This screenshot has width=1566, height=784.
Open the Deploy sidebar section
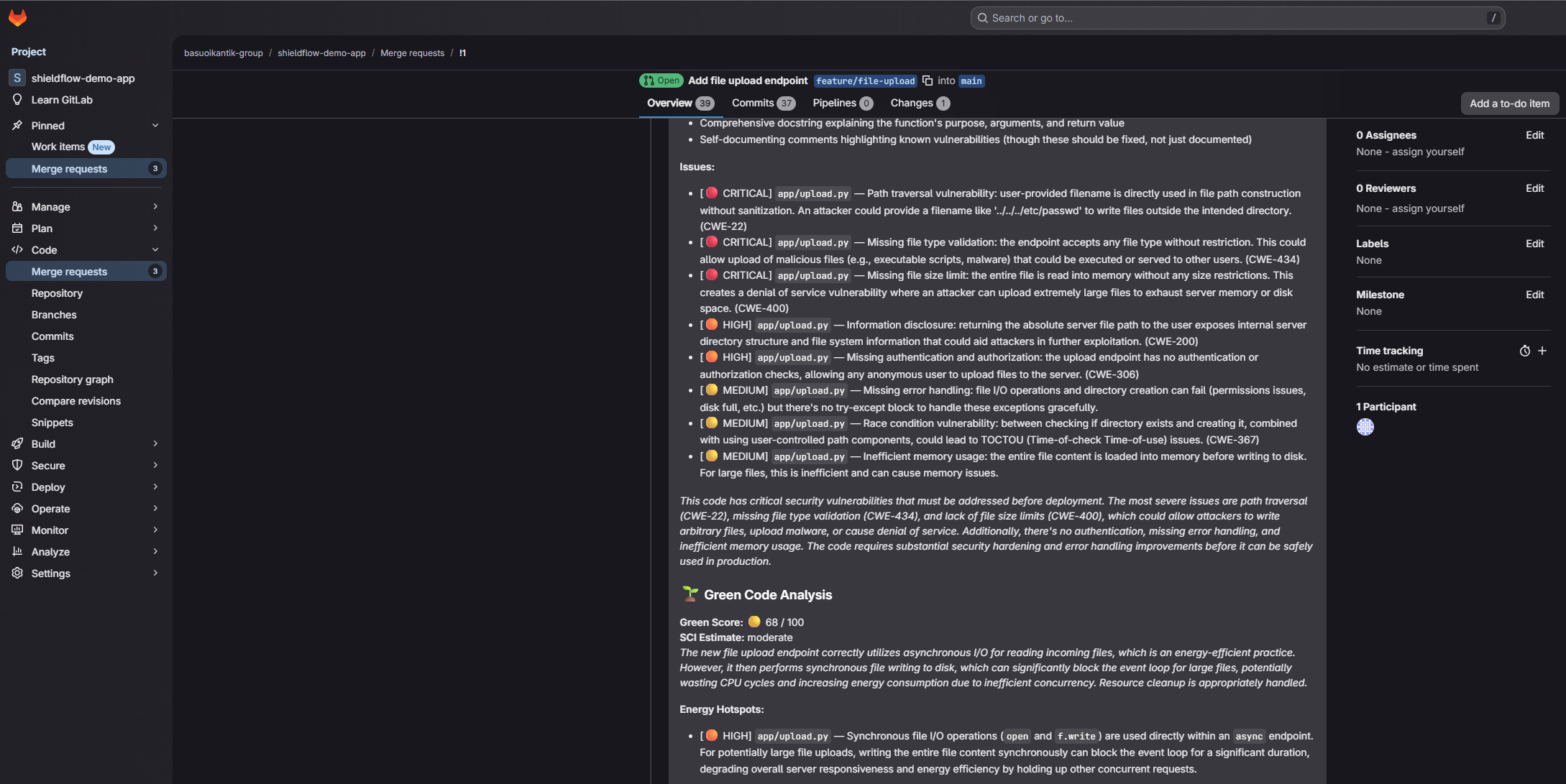48,487
